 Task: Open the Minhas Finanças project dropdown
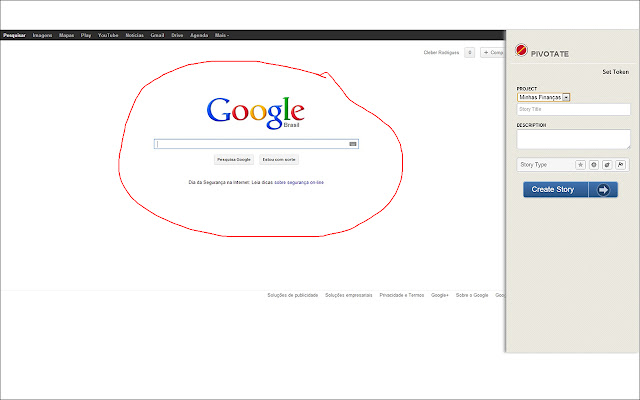click(x=543, y=98)
